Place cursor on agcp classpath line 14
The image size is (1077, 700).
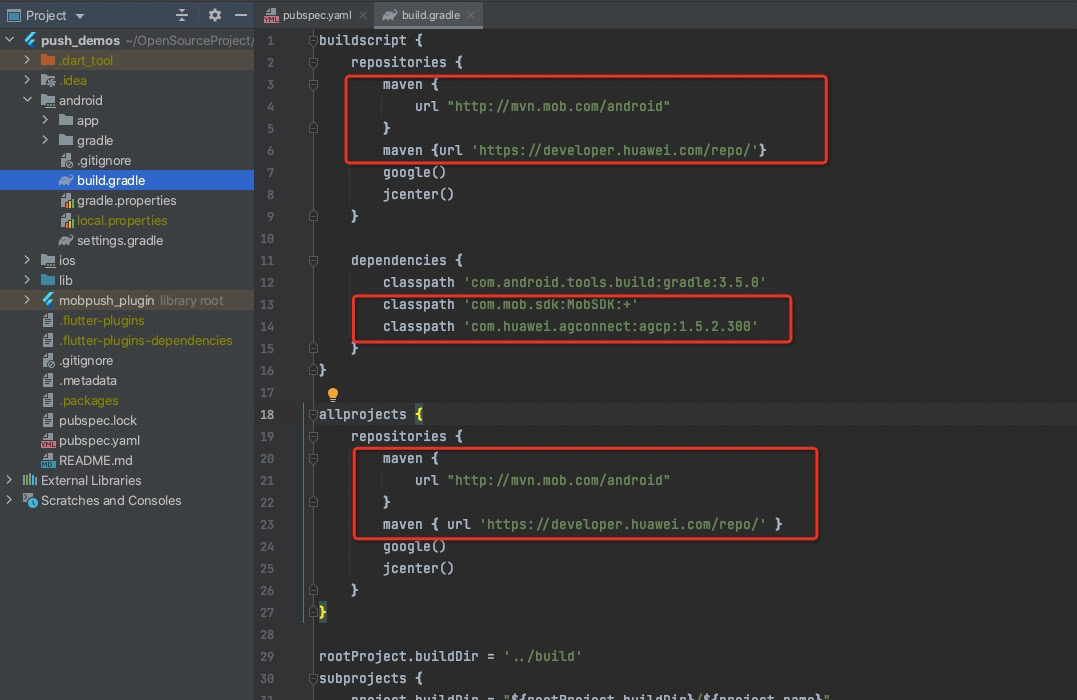[570, 326]
